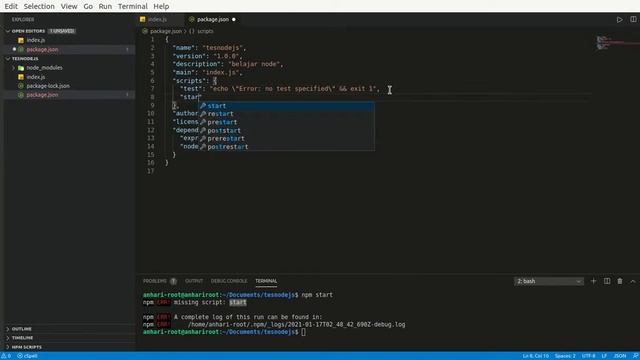The image size is (640, 360).
Task: Click the index.js JS file icon in Open Editors
Action: click(21, 40)
